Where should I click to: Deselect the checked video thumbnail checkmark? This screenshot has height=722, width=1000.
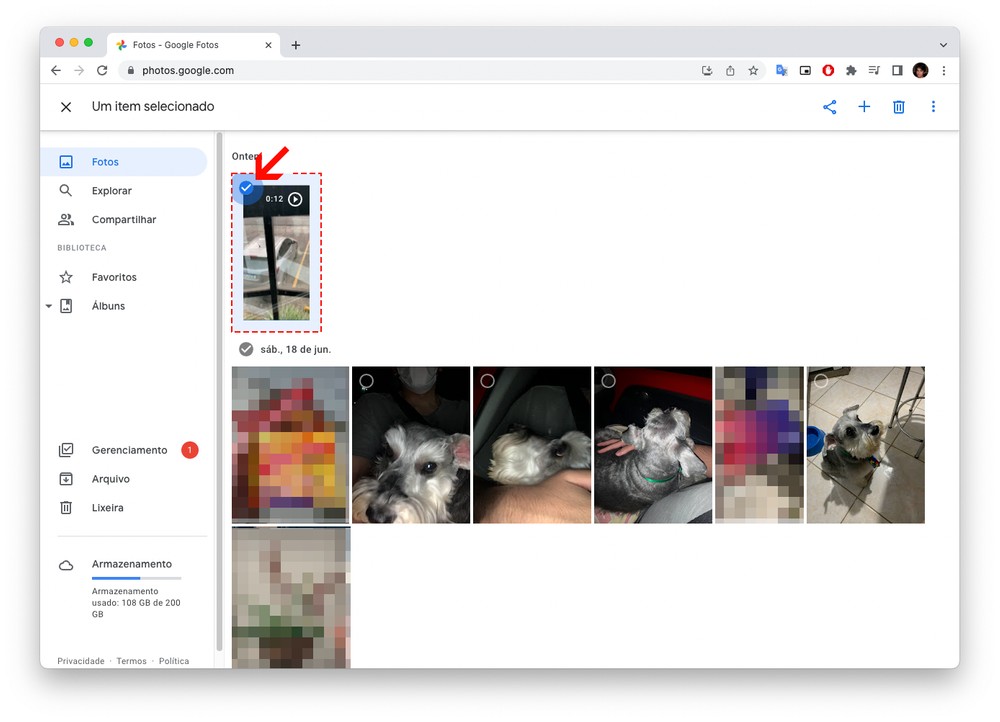[x=246, y=188]
